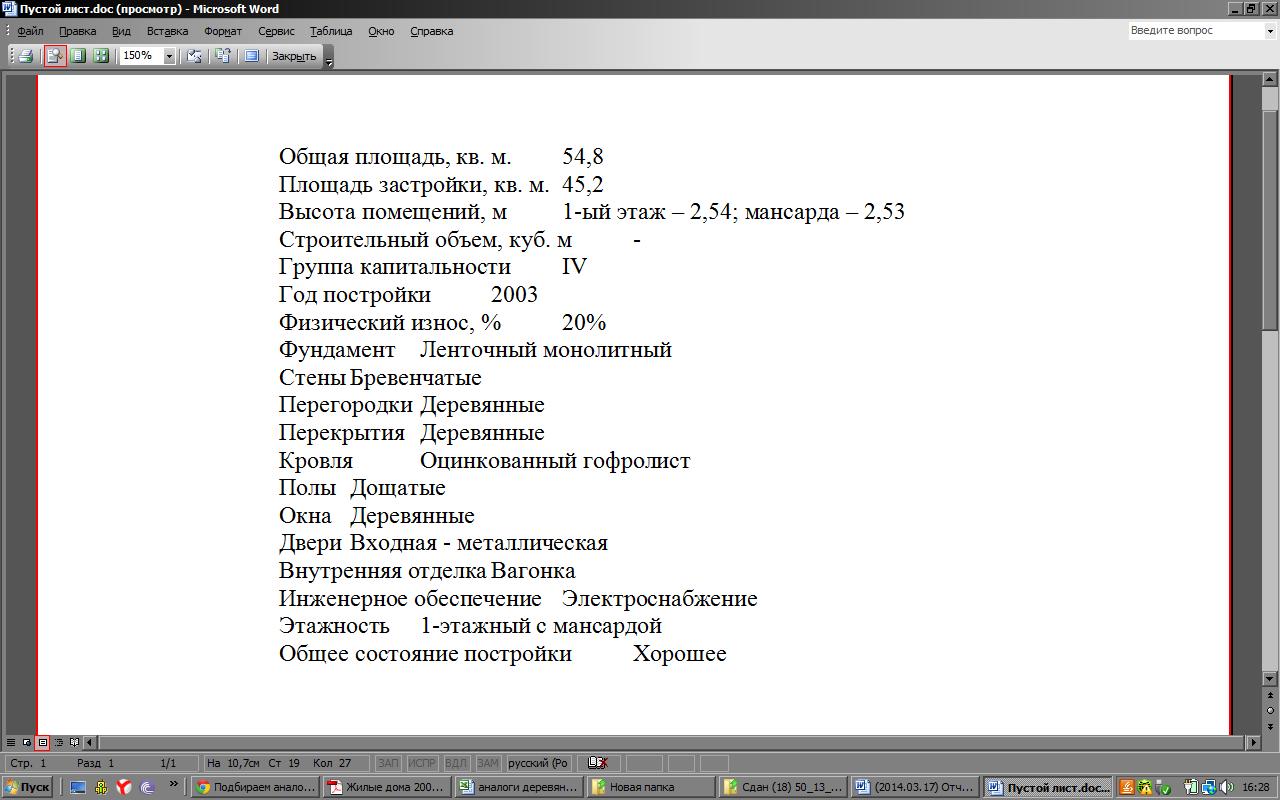Expand the help question box dropdown arrow
1280x800 pixels.
click(x=1270, y=31)
